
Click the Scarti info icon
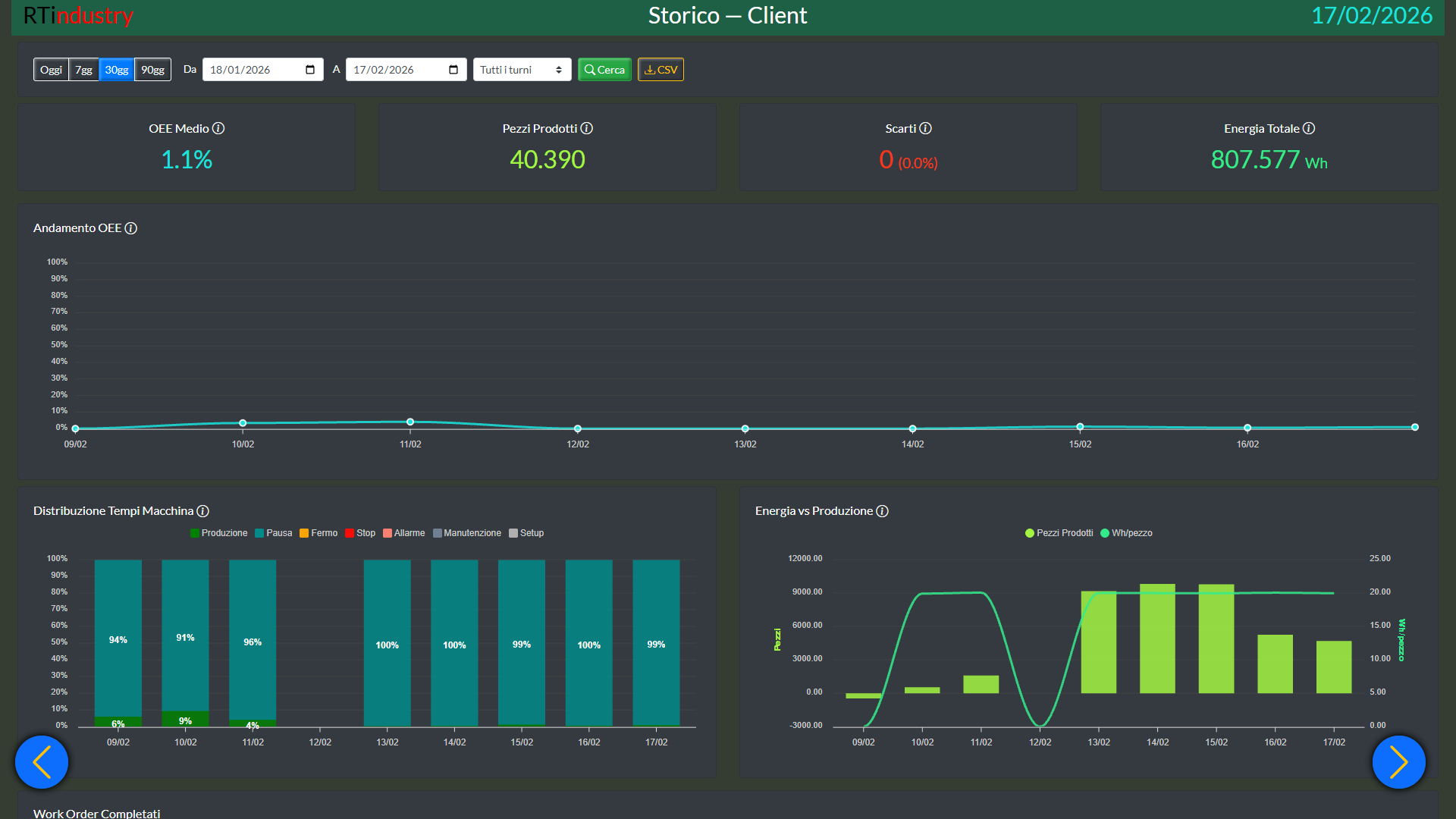926,129
